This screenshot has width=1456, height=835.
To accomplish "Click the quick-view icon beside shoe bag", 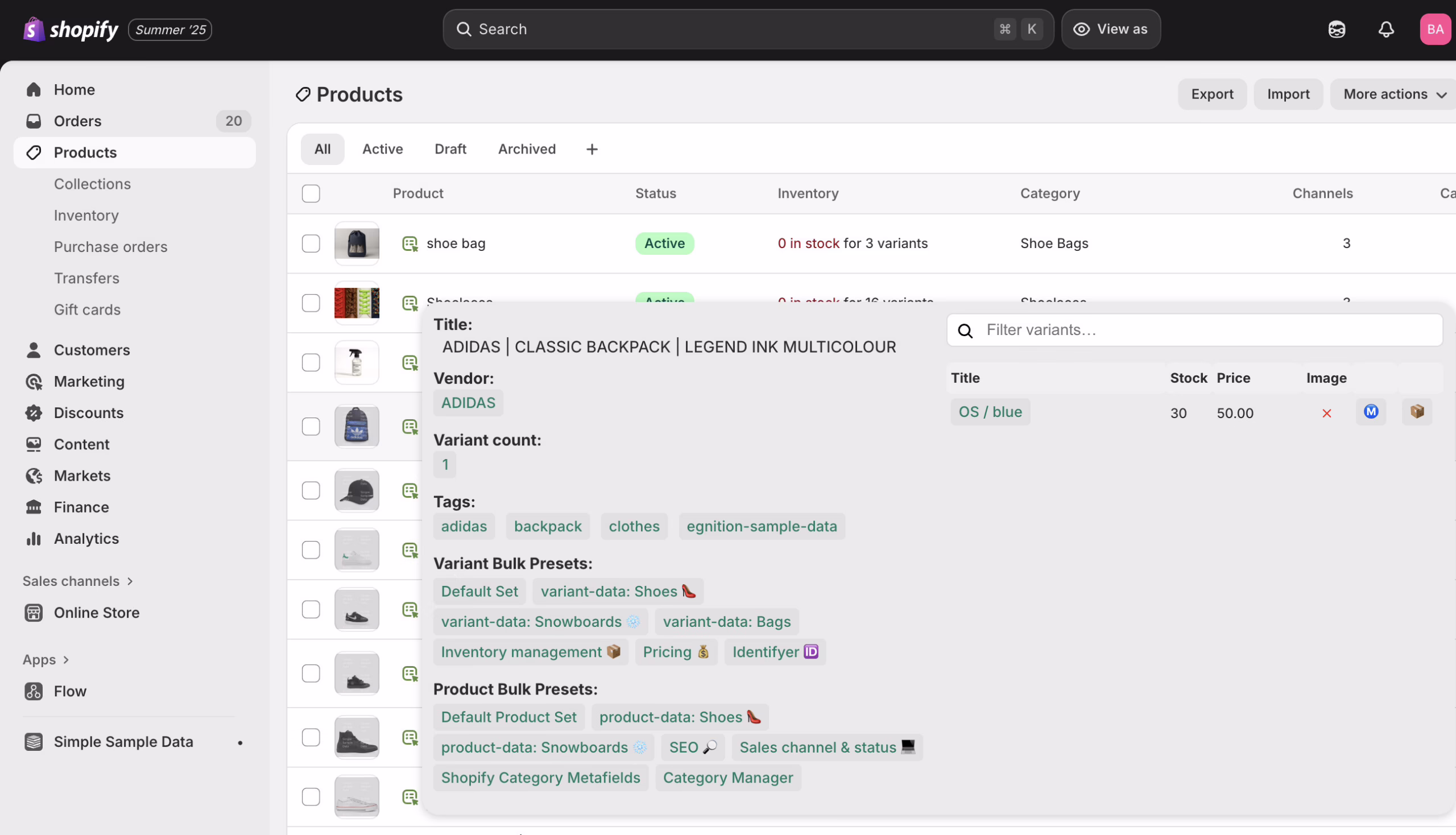I will [410, 244].
